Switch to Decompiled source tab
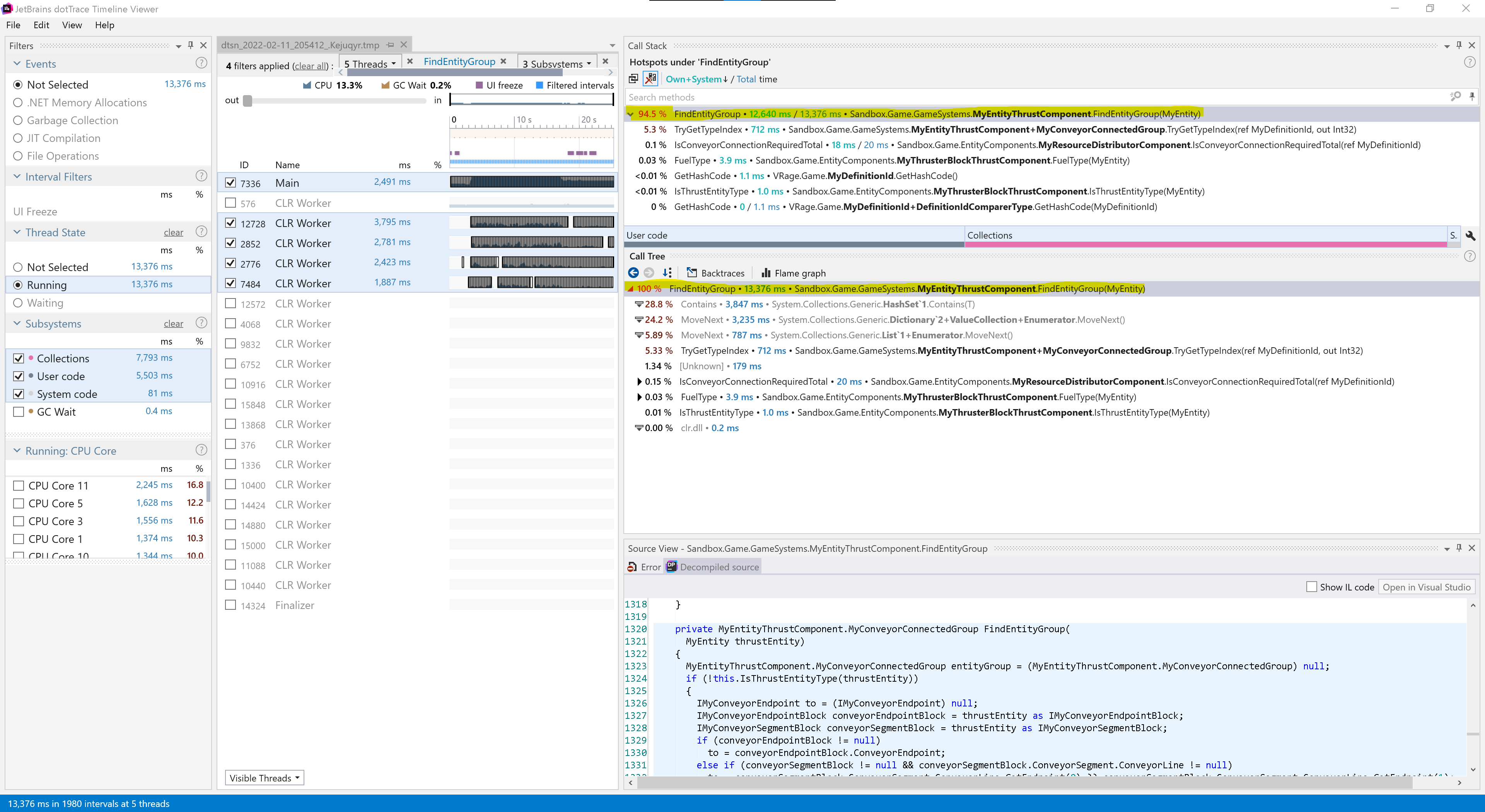Viewport: 1485px width, 812px height. 712,567
